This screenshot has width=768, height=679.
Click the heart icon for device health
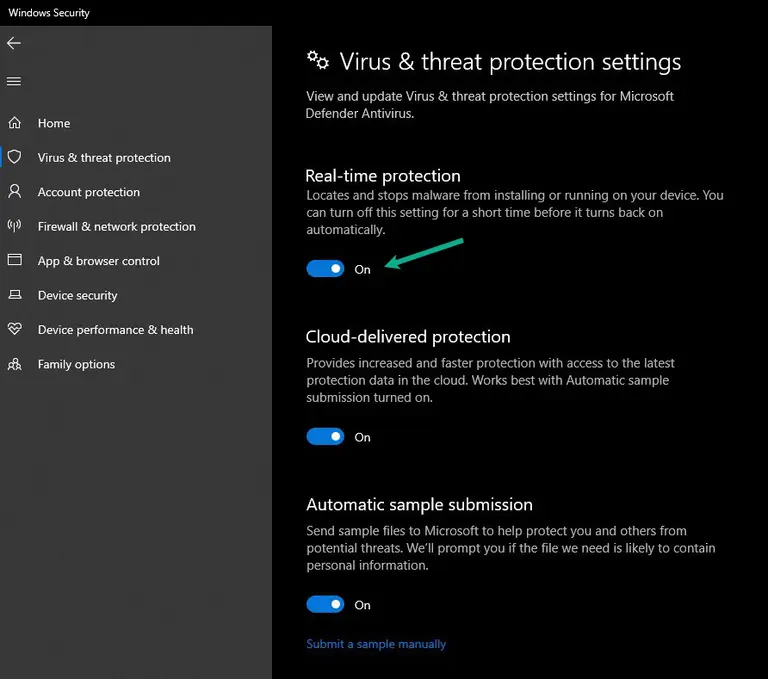tap(15, 329)
